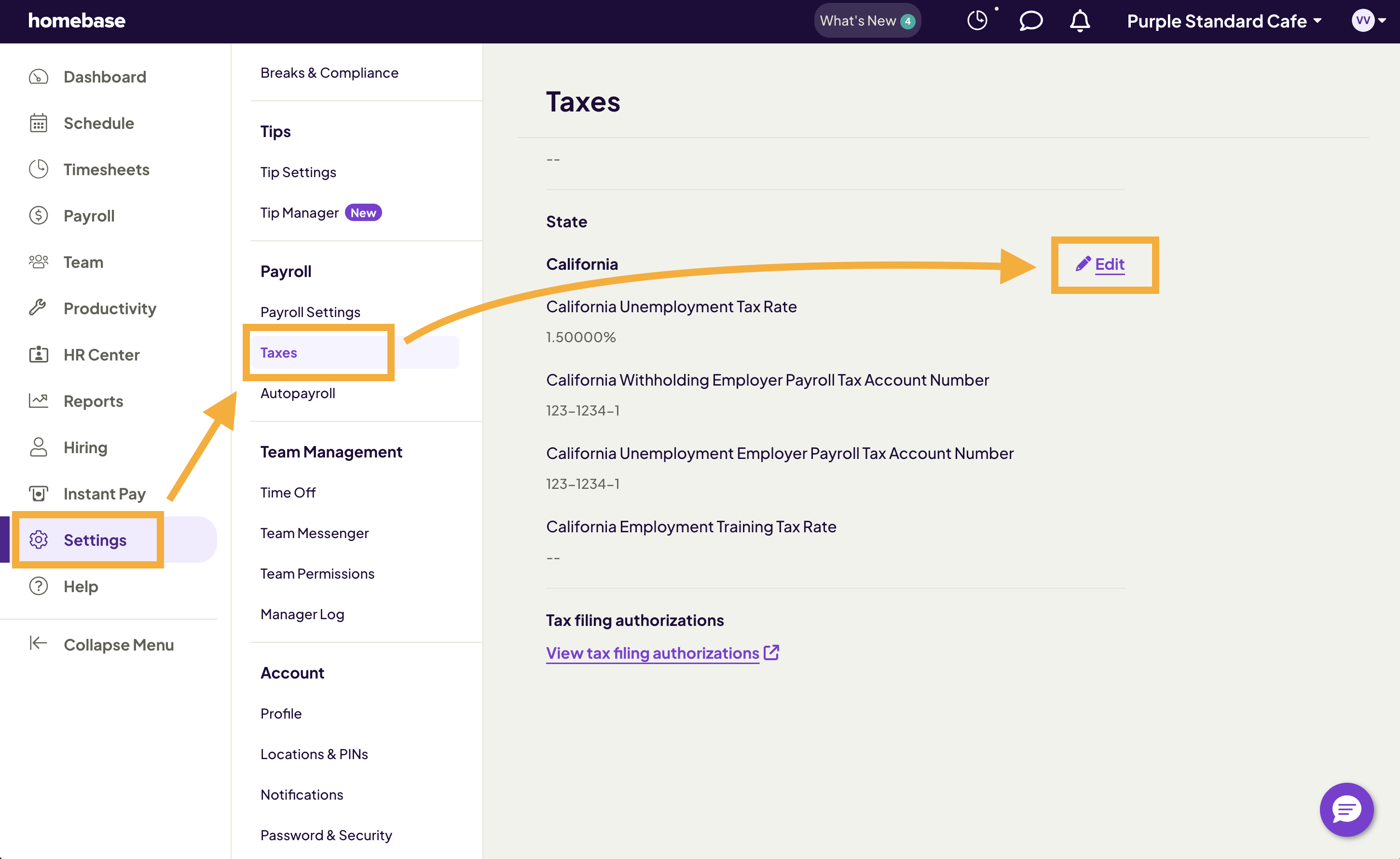Click the Edit pencil icon beside California

pos(1083,263)
